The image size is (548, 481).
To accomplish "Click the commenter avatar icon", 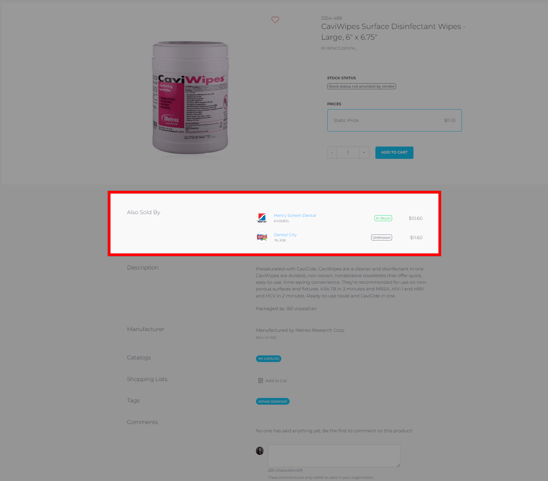I will point(260,451).
